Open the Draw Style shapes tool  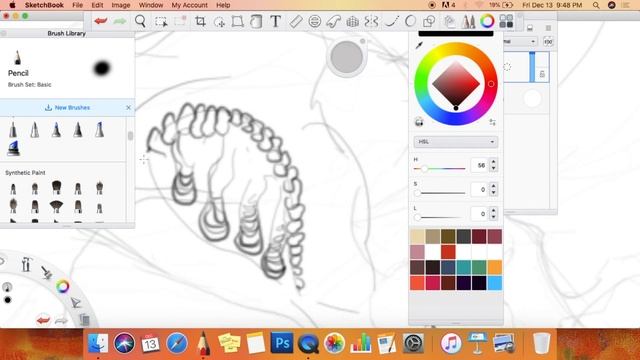tap(429, 21)
